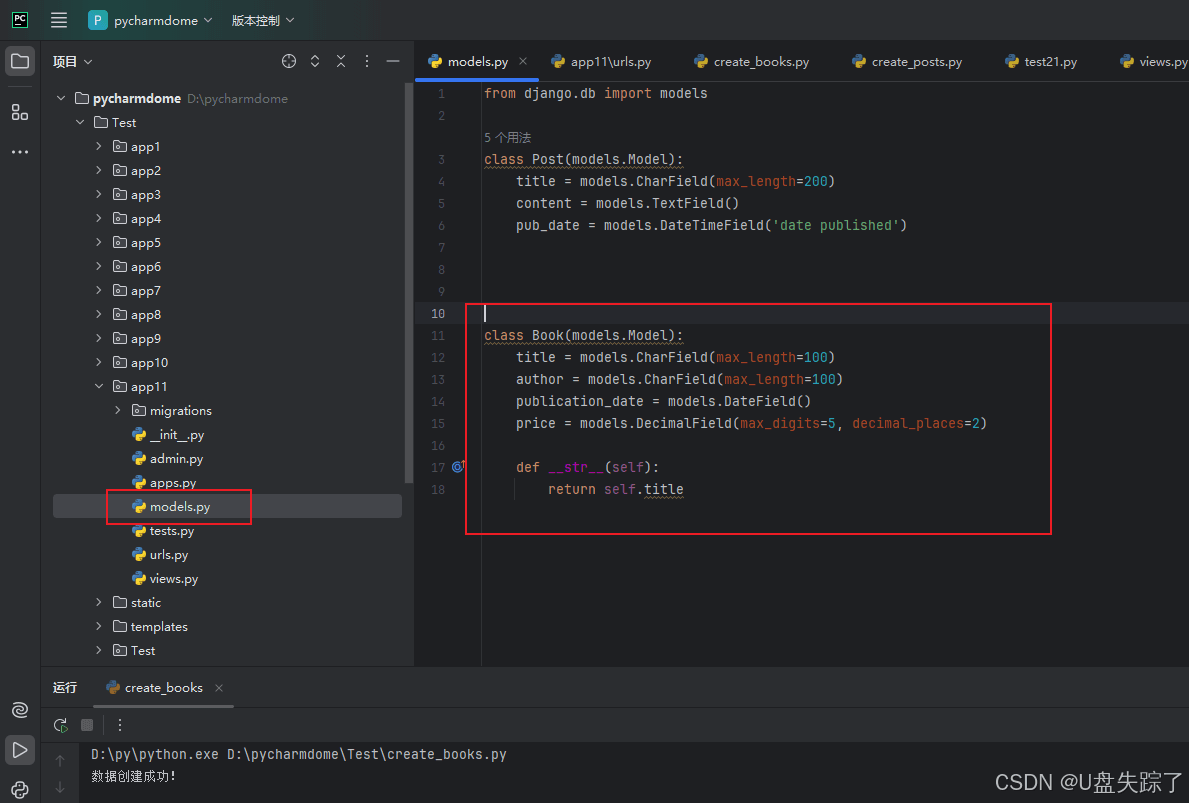Close the create_books run tab

[219, 688]
